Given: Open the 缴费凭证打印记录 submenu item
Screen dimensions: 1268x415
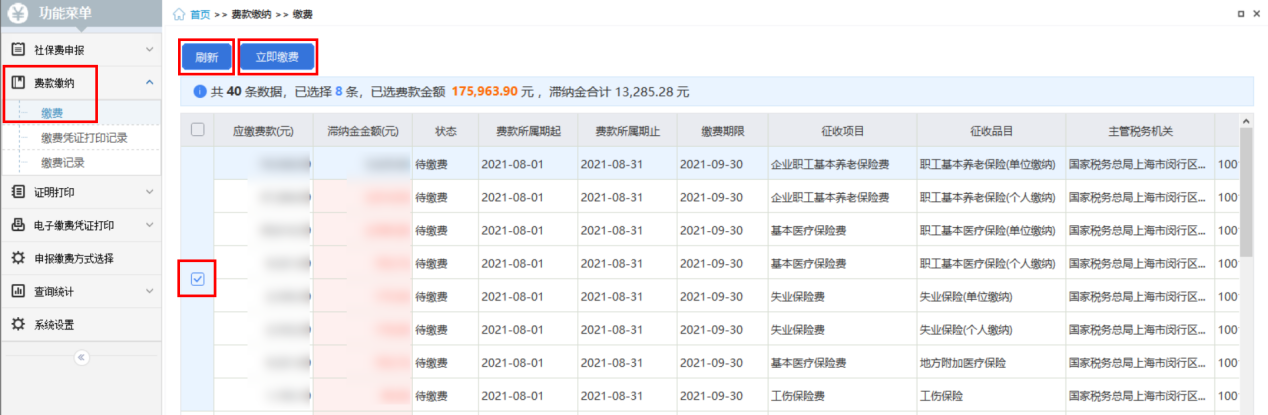Looking at the screenshot, I should click(84, 137).
